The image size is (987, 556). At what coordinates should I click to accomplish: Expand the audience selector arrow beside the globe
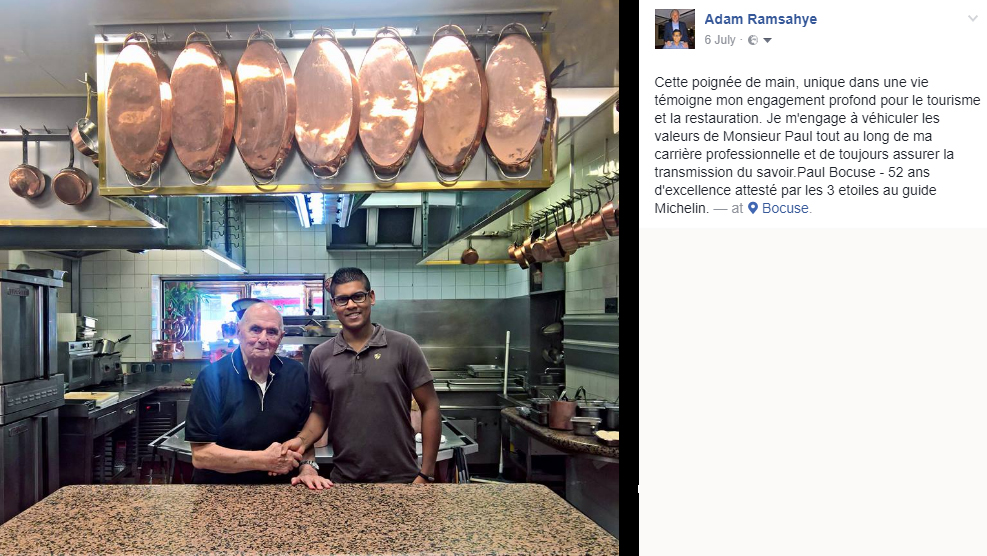767,40
